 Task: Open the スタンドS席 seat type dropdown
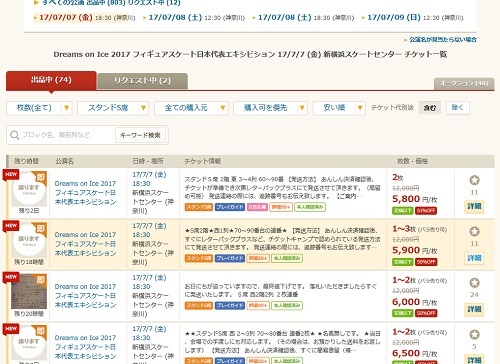(113, 108)
